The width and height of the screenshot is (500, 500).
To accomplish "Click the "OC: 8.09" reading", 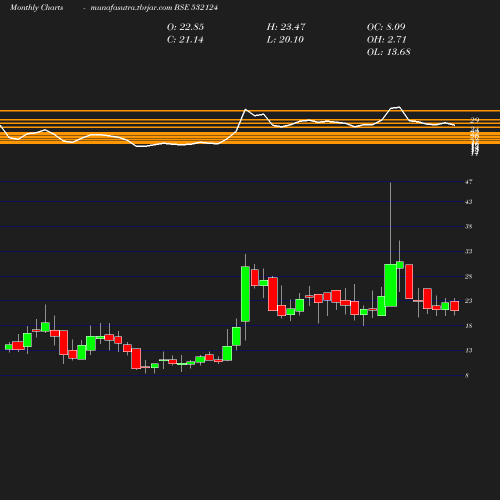I will coord(386,27).
